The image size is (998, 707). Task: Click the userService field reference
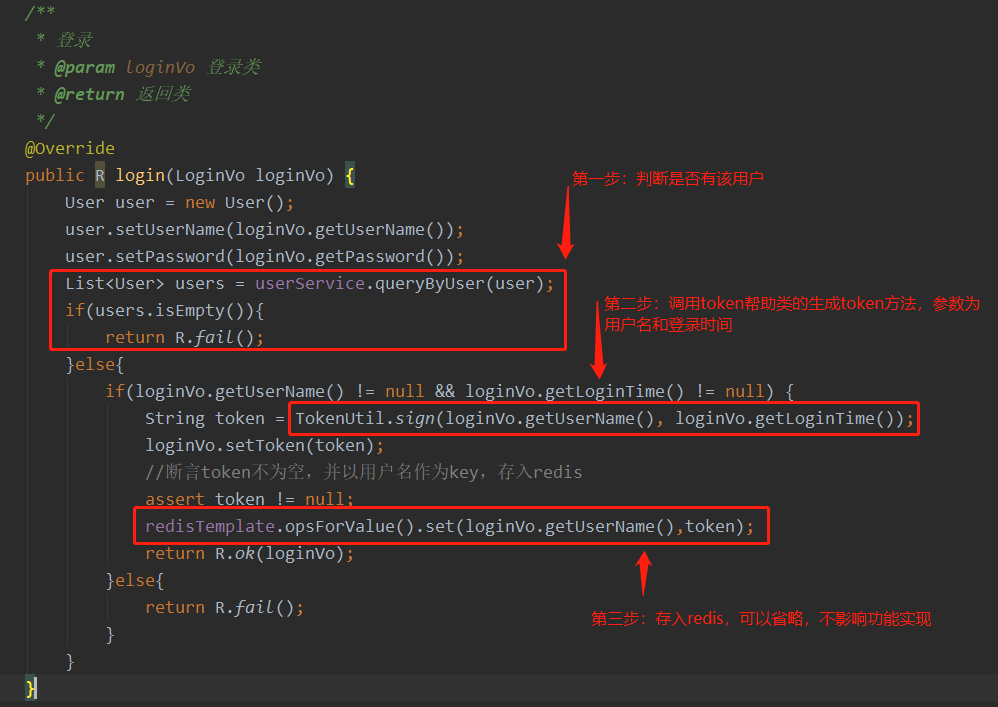pos(310,284)
